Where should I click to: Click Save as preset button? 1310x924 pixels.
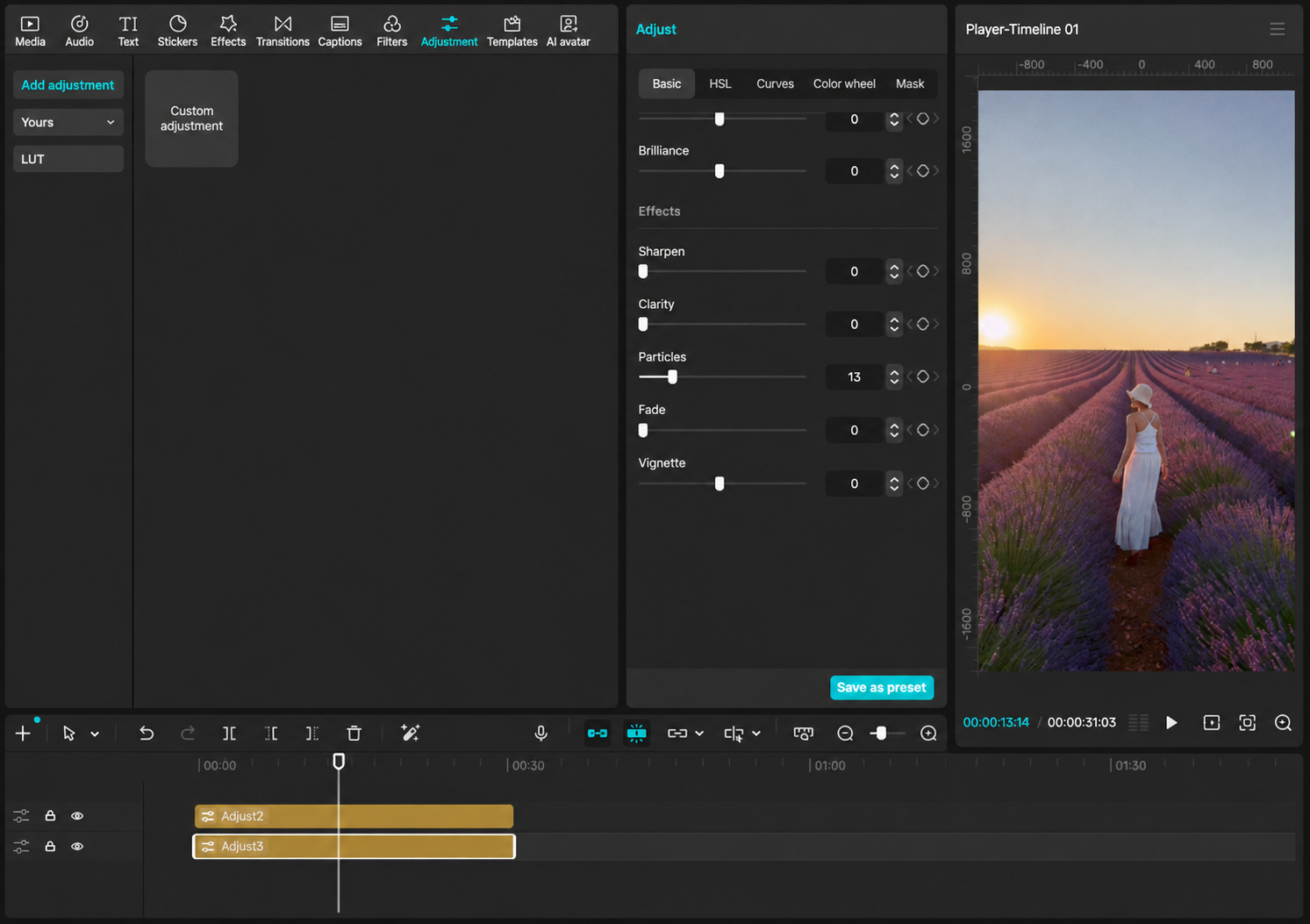coord(882,687)
